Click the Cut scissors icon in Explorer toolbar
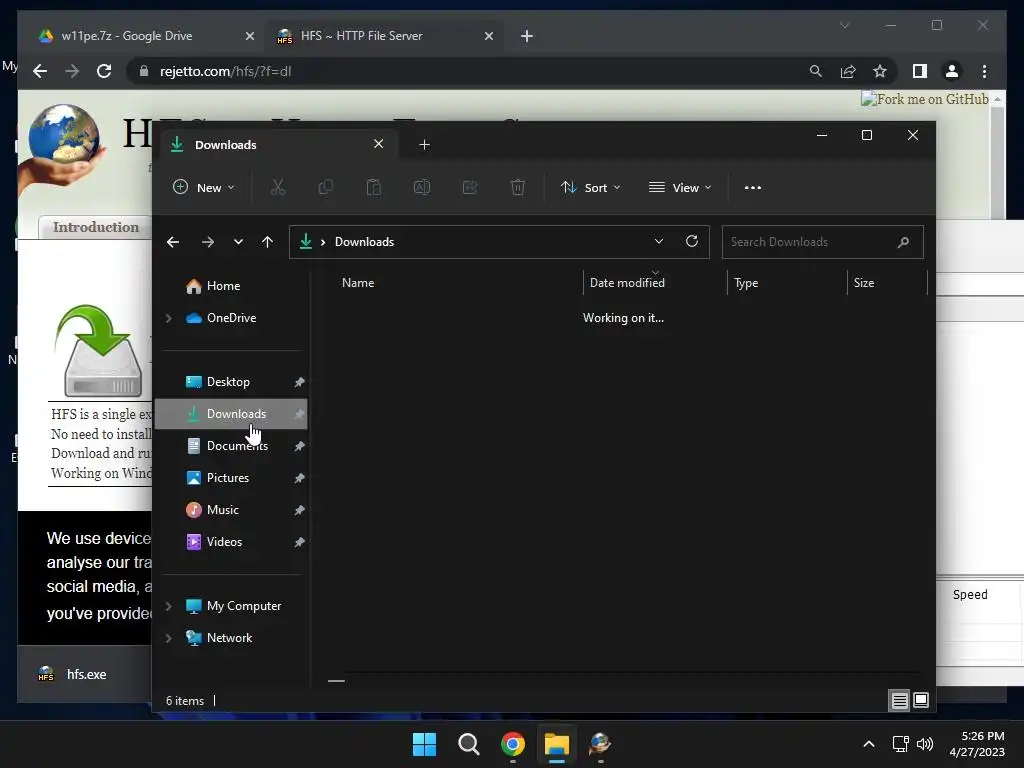 pos(278,187)
